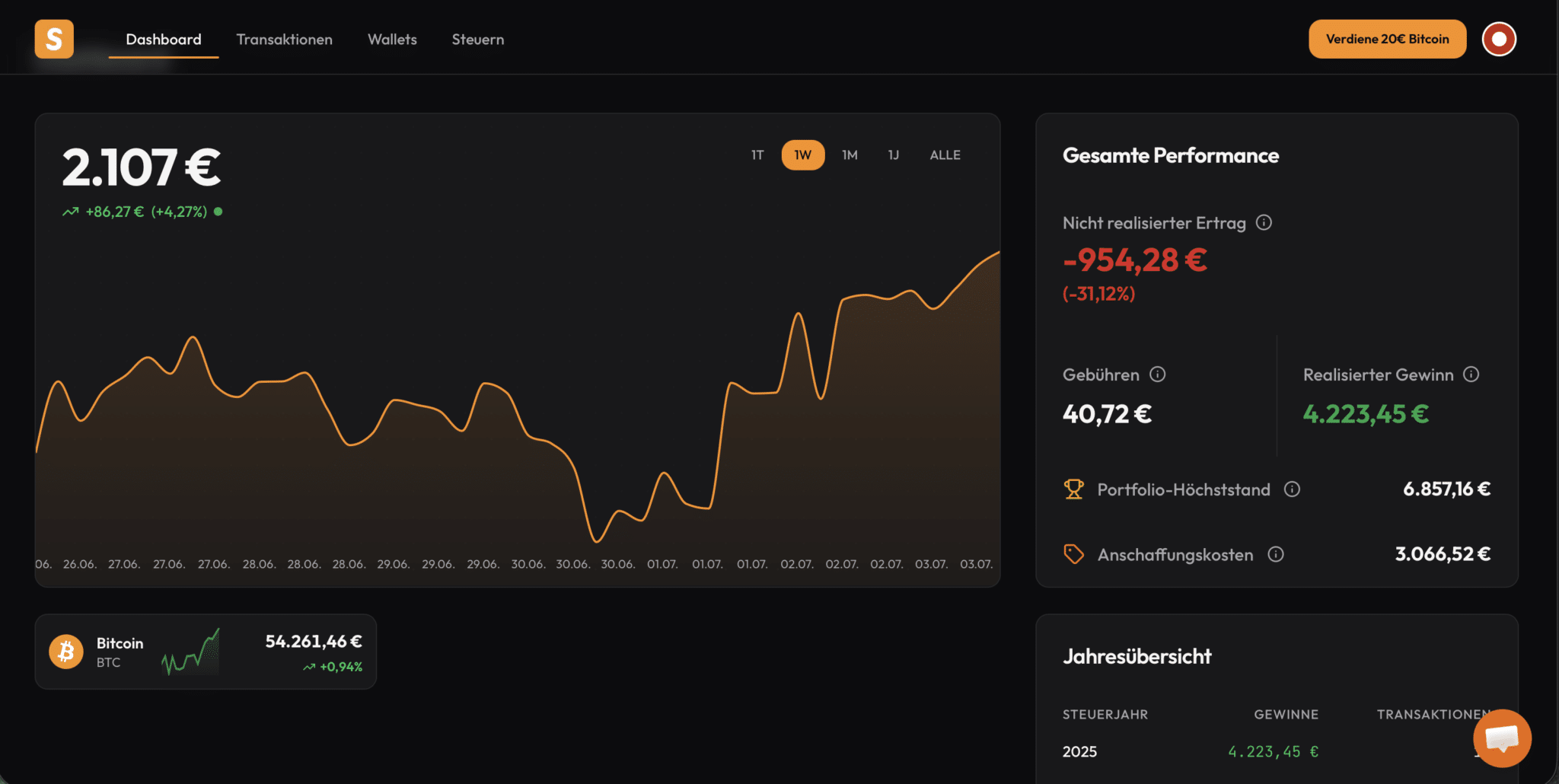The height and width of the screenshot is (784, 1559).
Task: Click the green 4.223,45 € realized gain value
Action: [x=1366, y=414]
